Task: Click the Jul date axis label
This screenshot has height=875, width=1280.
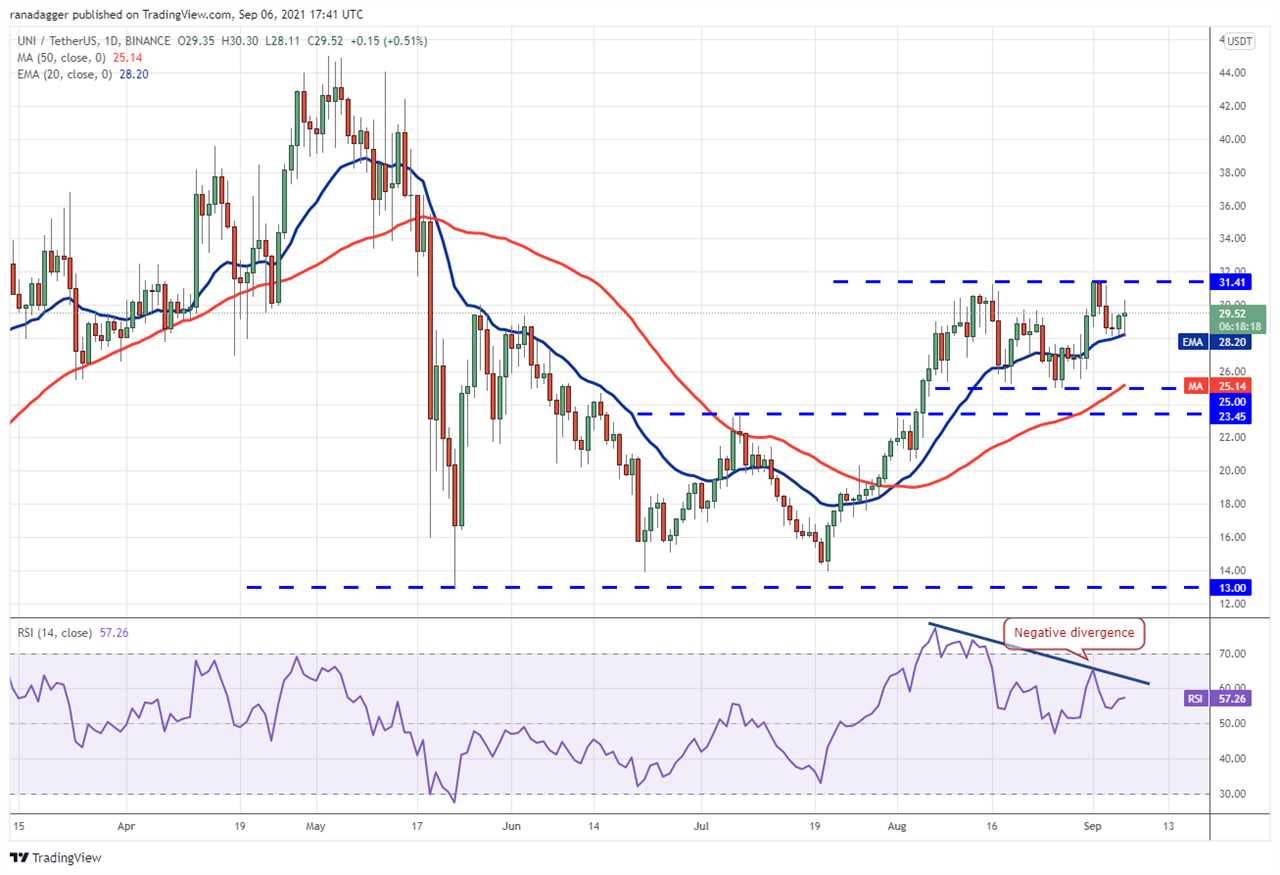Action: tap(700, 829)
